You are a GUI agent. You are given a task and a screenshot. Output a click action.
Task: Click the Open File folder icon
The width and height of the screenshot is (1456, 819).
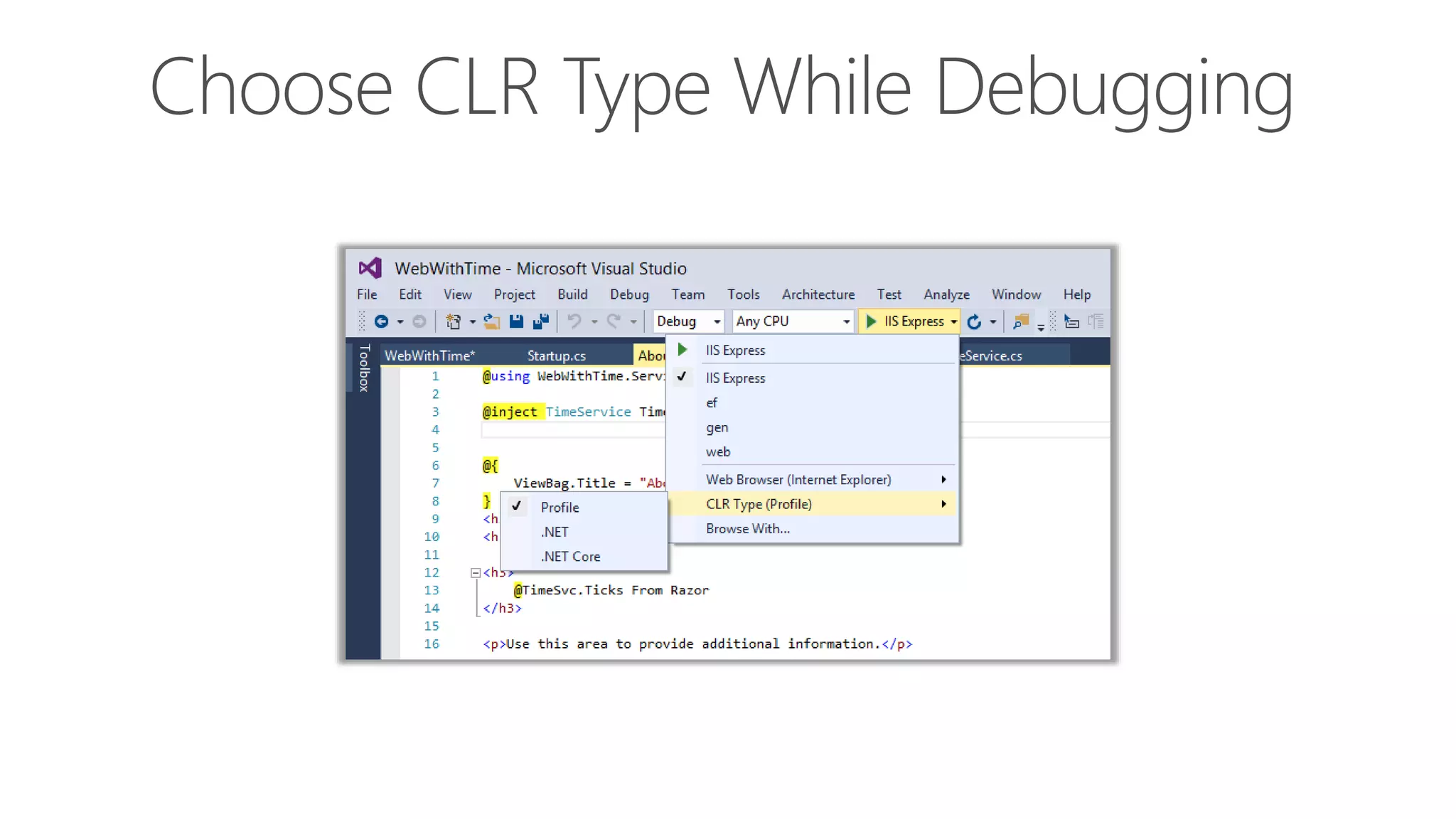coord(491,322)
